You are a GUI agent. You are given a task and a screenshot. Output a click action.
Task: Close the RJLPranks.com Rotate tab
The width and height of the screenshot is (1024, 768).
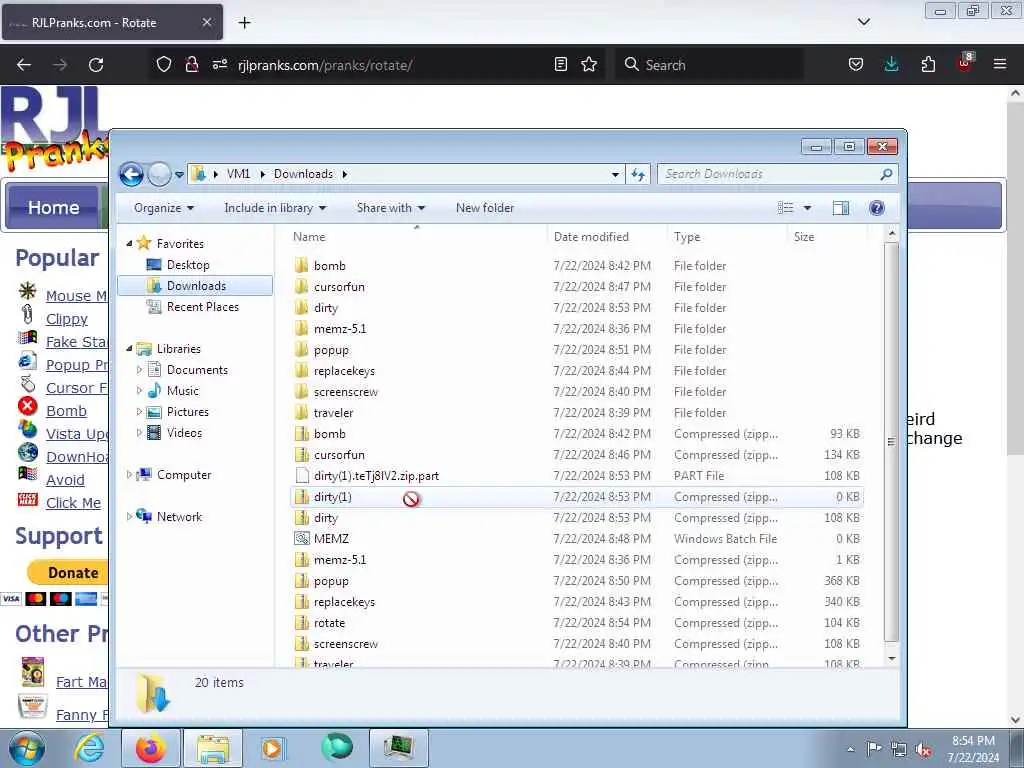point(206,22)
